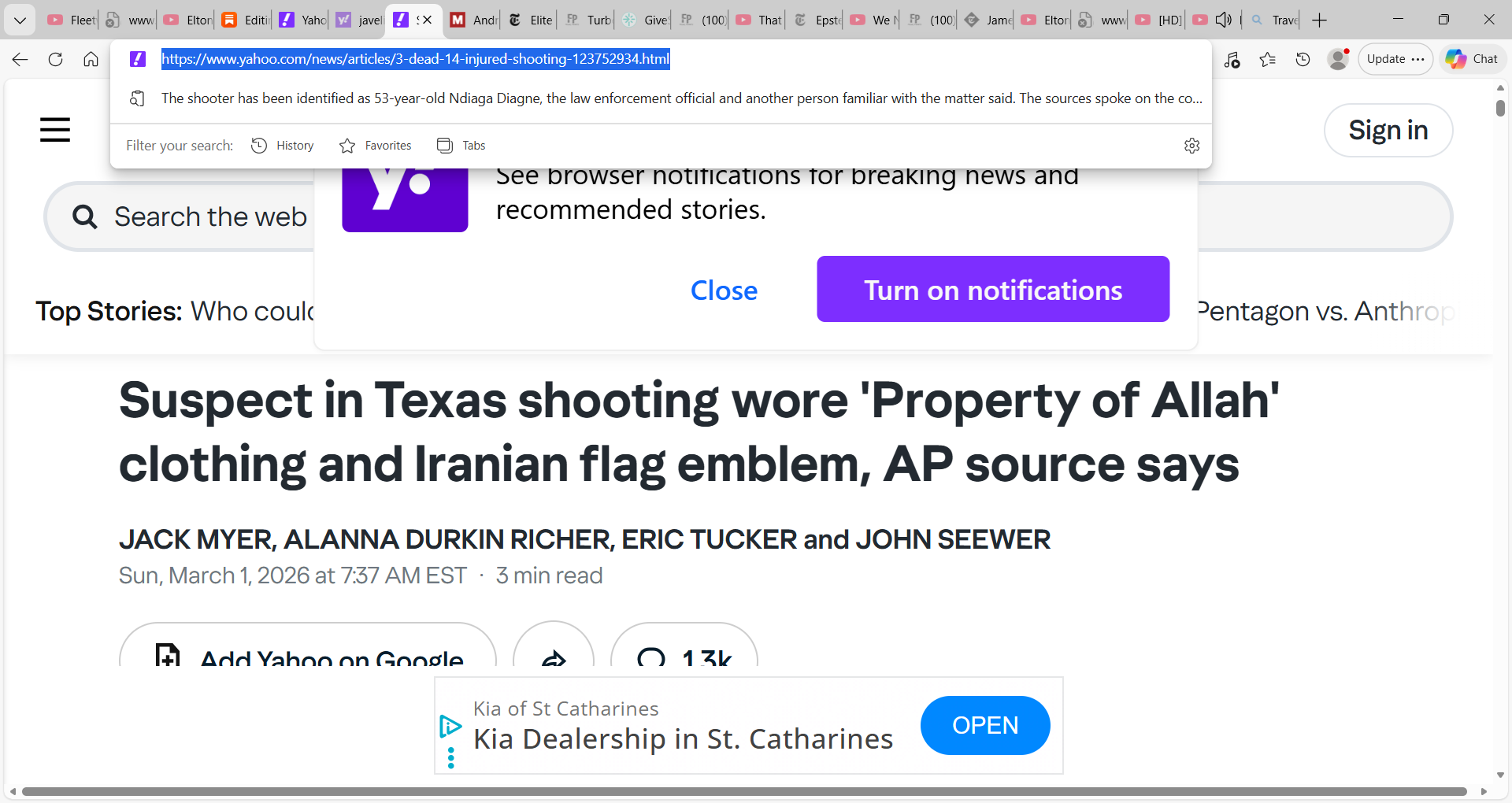Viewport: 1512px width, 803px height.
Task: Mute the tab playing audio
Action: [1223, 20]
